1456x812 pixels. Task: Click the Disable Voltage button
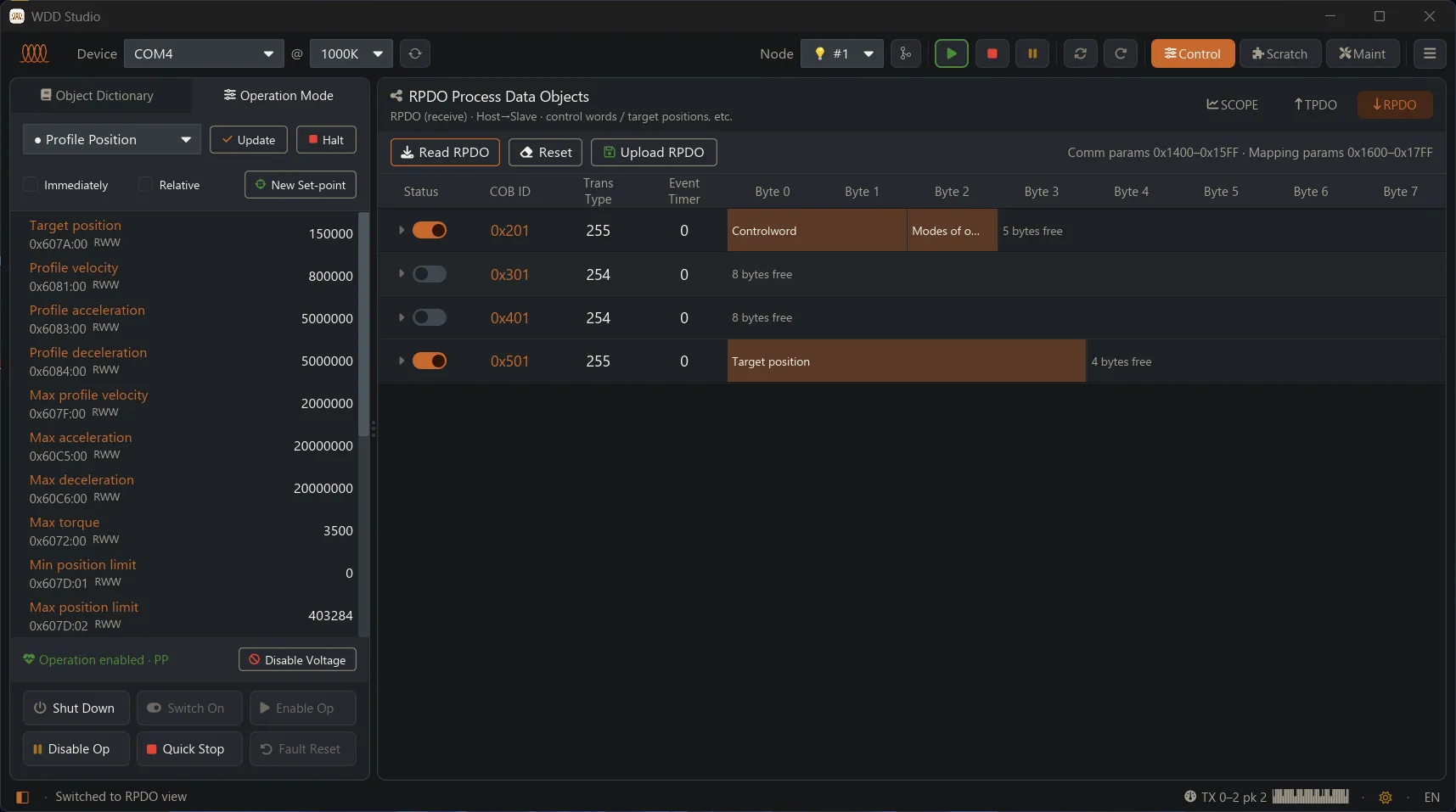point(297,659)
